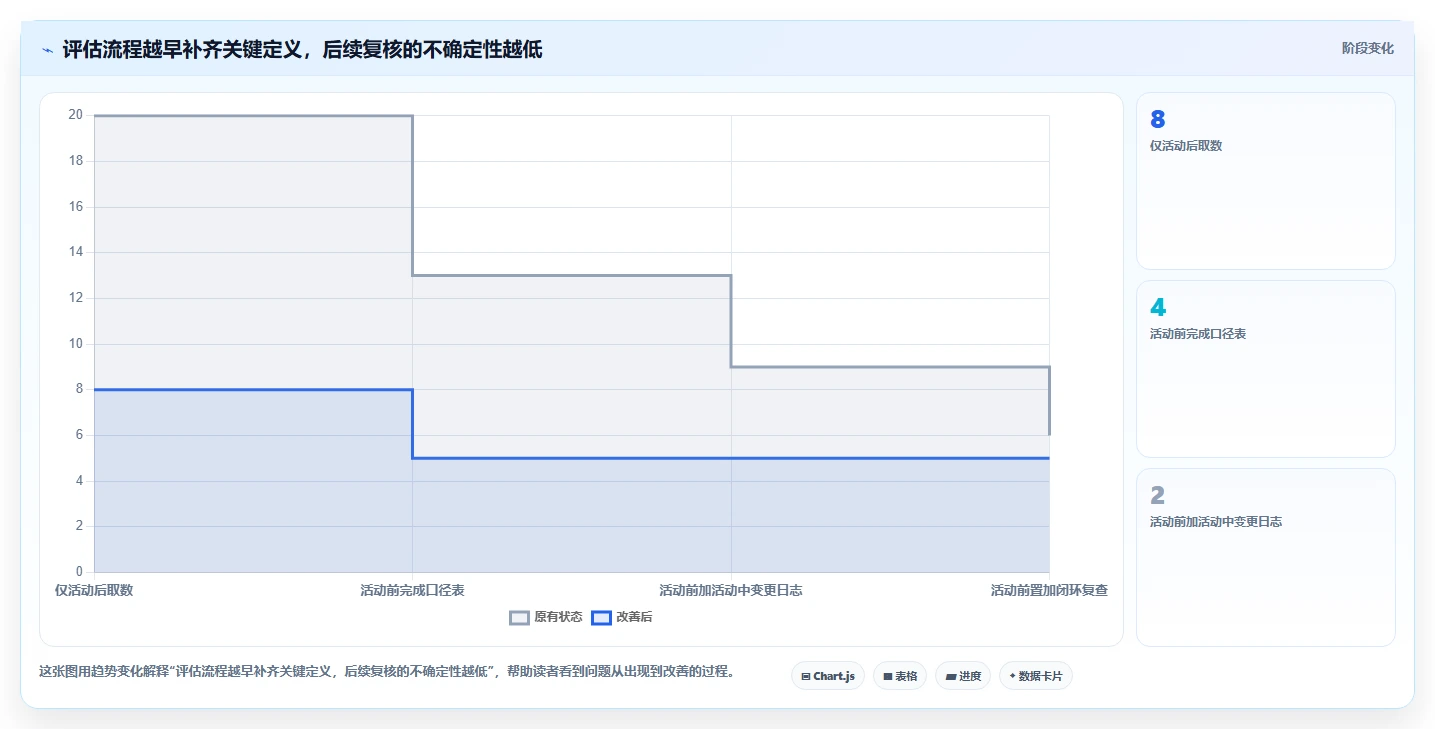Click the trend icon beside the title
1435x729 pixels.
tap(47, 50)
